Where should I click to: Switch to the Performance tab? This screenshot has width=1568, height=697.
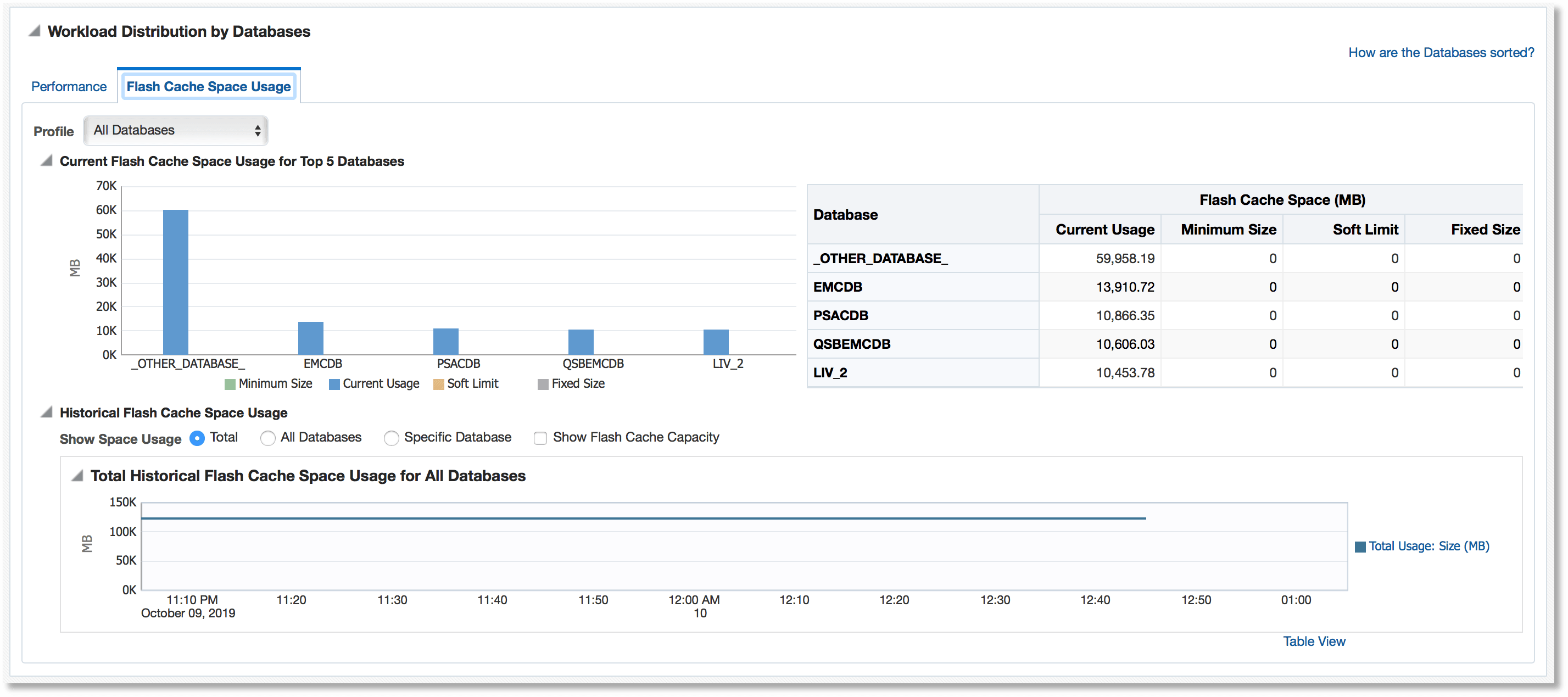click(x=68, y=86)
